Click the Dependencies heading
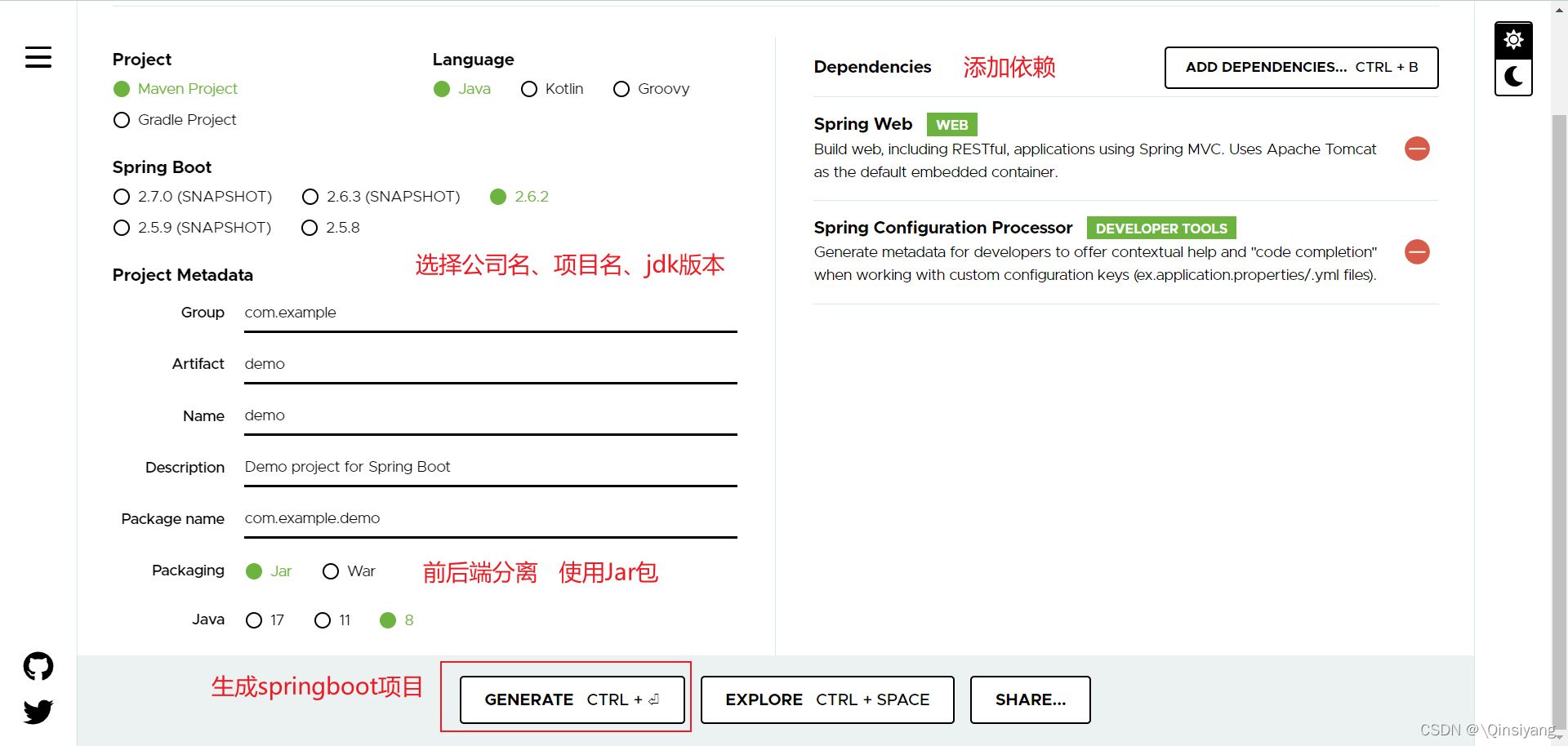Viewport: 1568px width, 746px height. pyautogui.click(x=872, y=67)
